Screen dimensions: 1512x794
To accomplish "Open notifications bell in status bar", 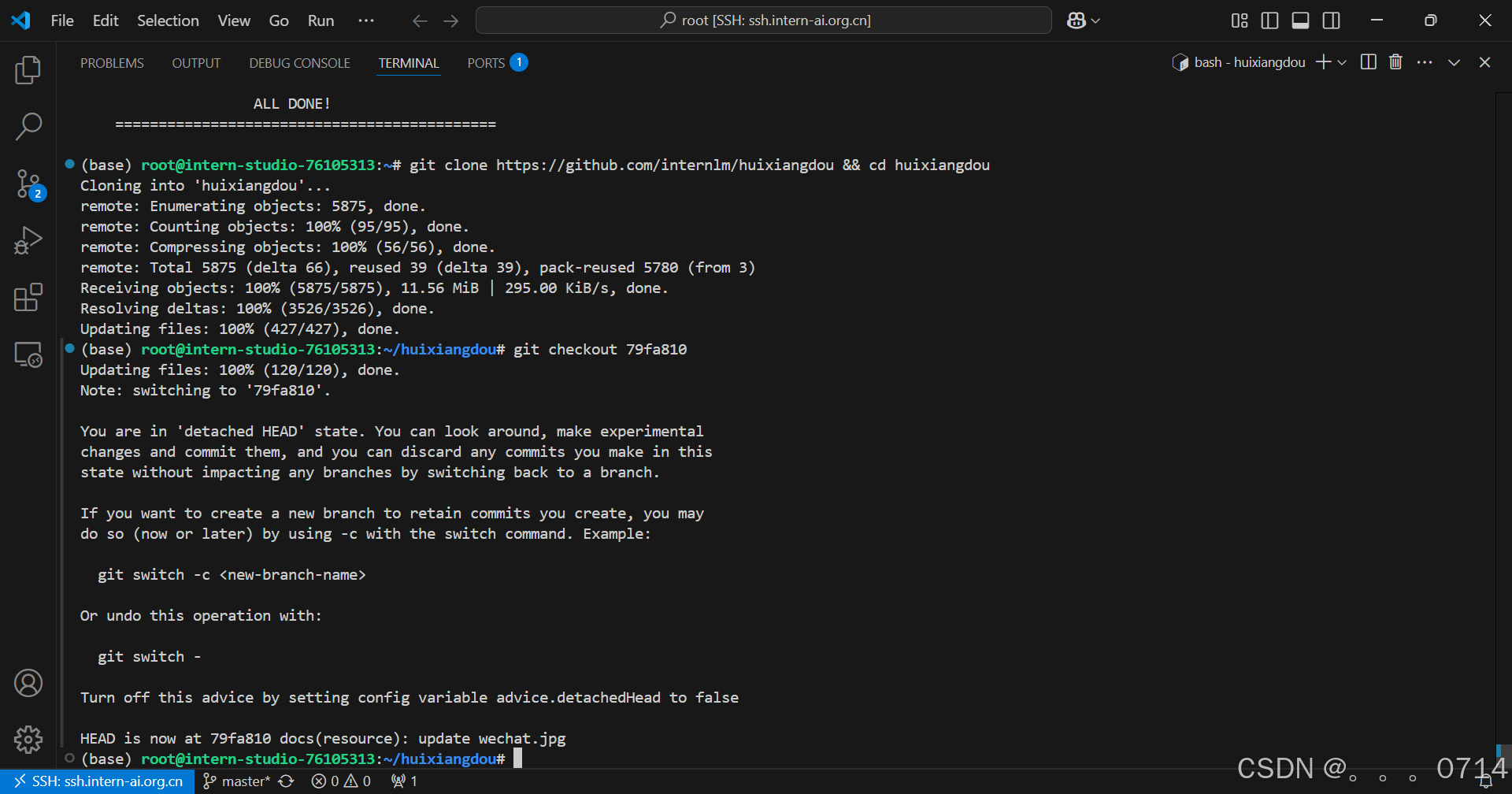I will 1486,782.
